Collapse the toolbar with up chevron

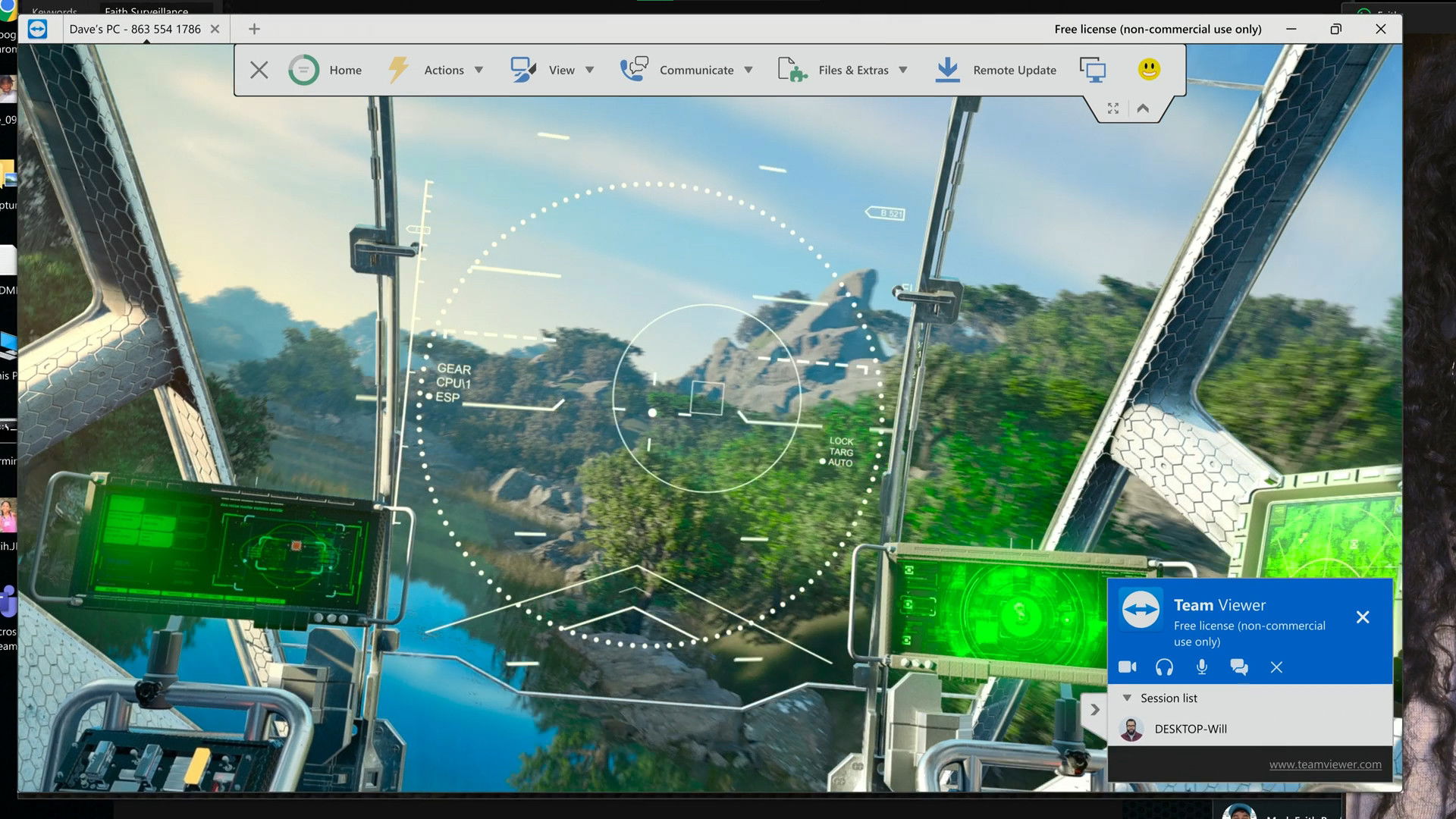click(x=1143, y=108)
